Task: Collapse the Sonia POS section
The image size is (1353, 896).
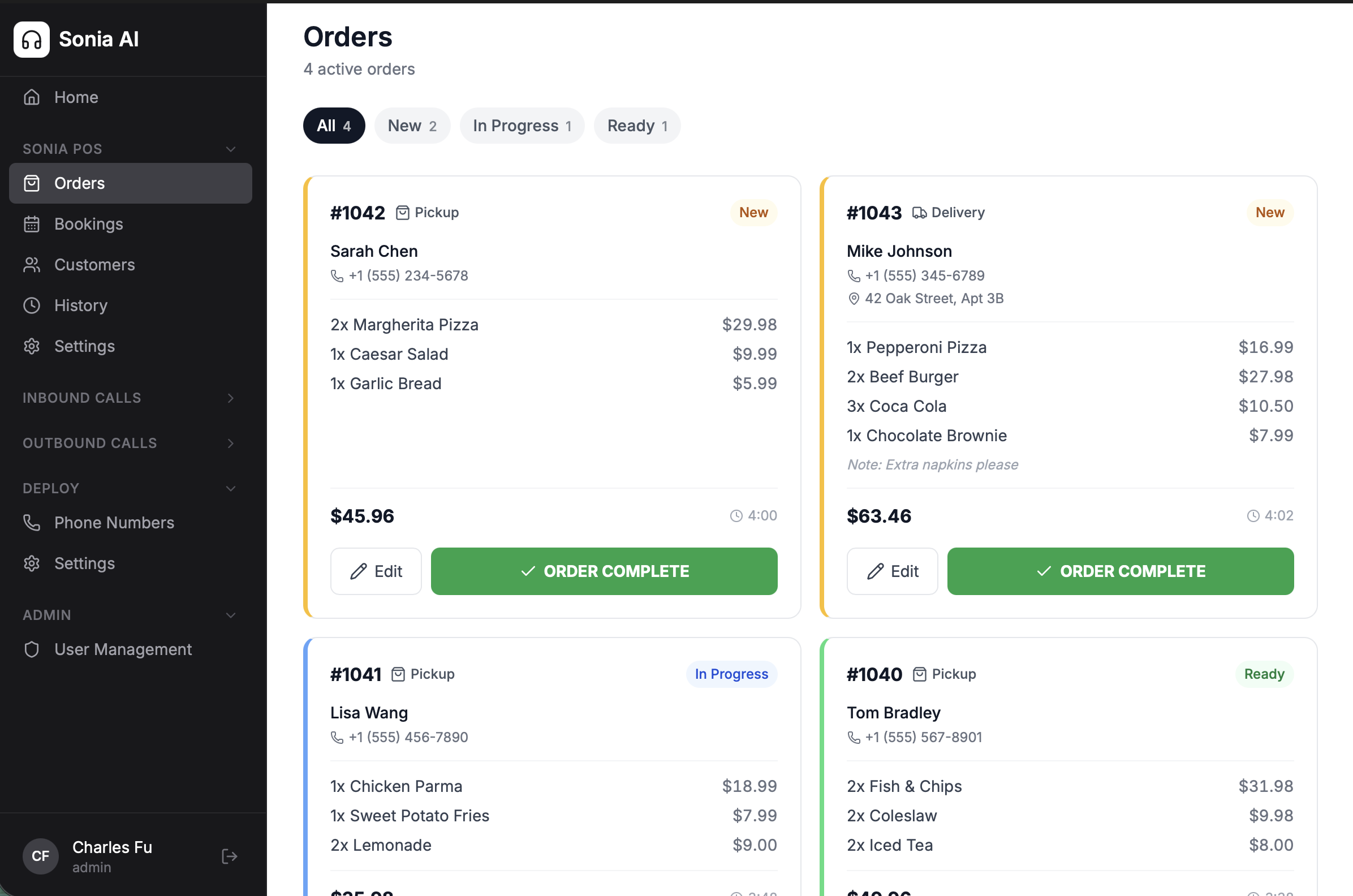Action: [x=231, y=149]
